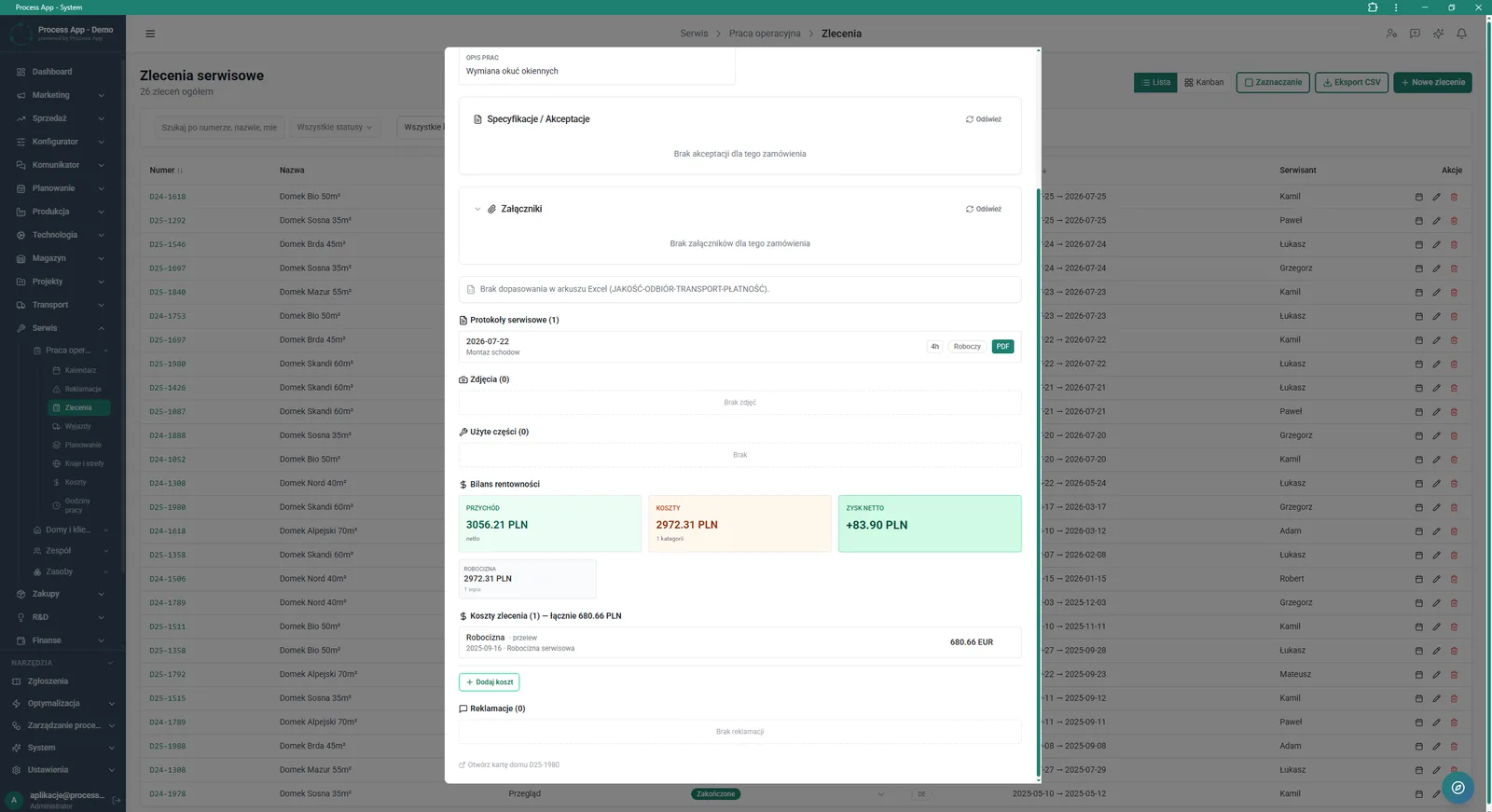
Task: Click Nowe zlecenie button
Action: (x=1432, y=82)
